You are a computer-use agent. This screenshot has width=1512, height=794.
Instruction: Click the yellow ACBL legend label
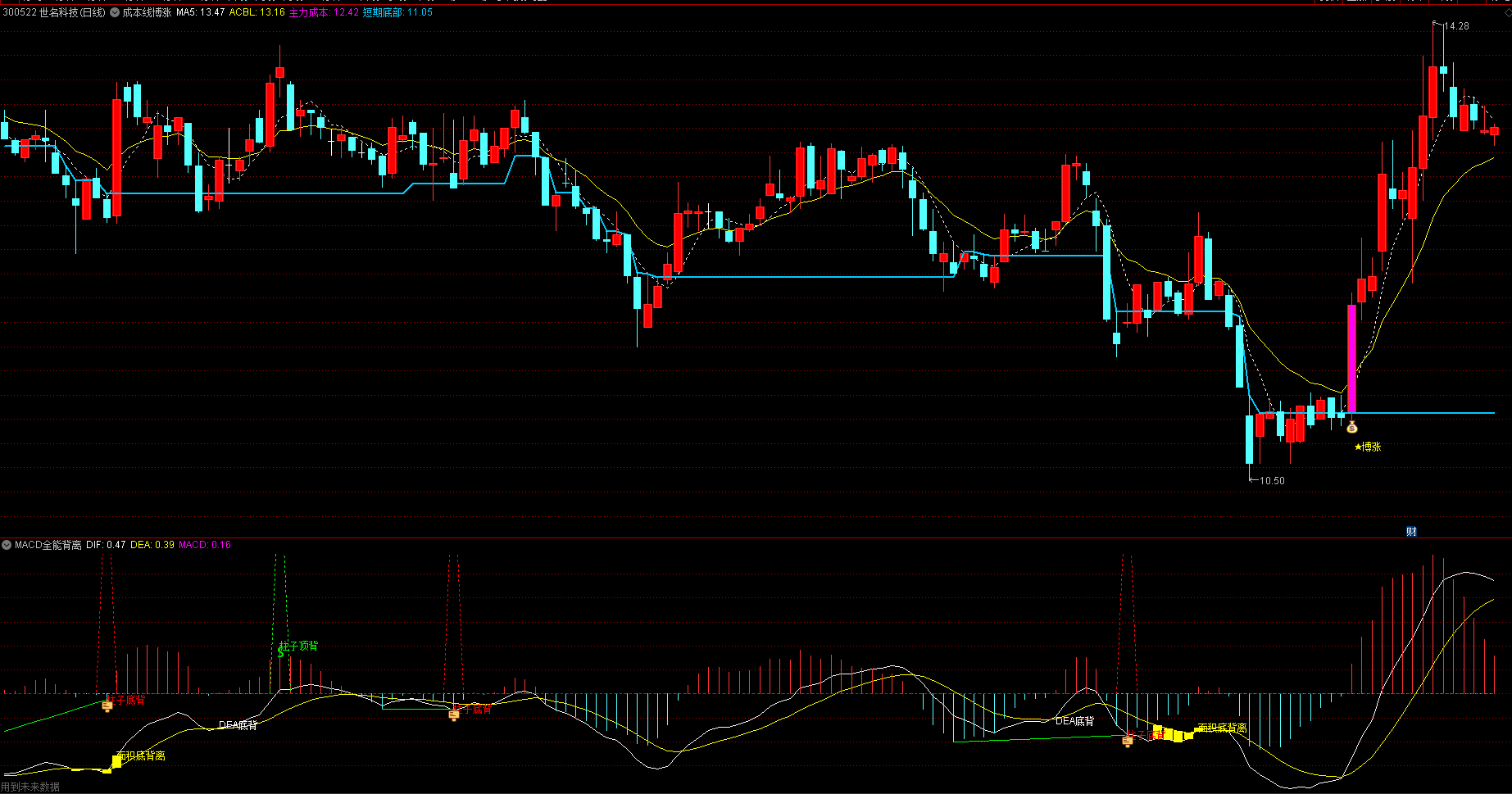[x=257, y=12]
